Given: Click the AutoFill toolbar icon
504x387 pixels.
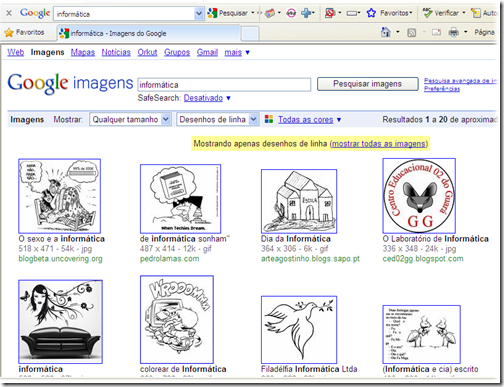Looking at the screenshot, I should coord(476,13).
